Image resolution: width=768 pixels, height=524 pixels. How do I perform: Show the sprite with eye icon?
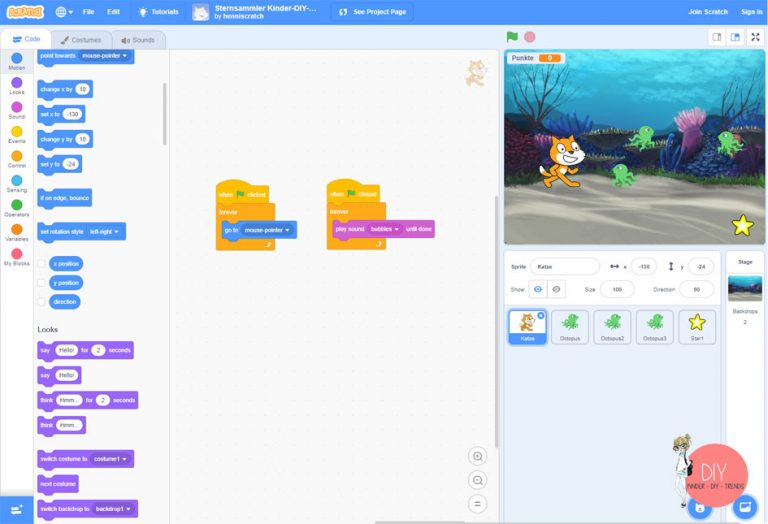[538, 289]
